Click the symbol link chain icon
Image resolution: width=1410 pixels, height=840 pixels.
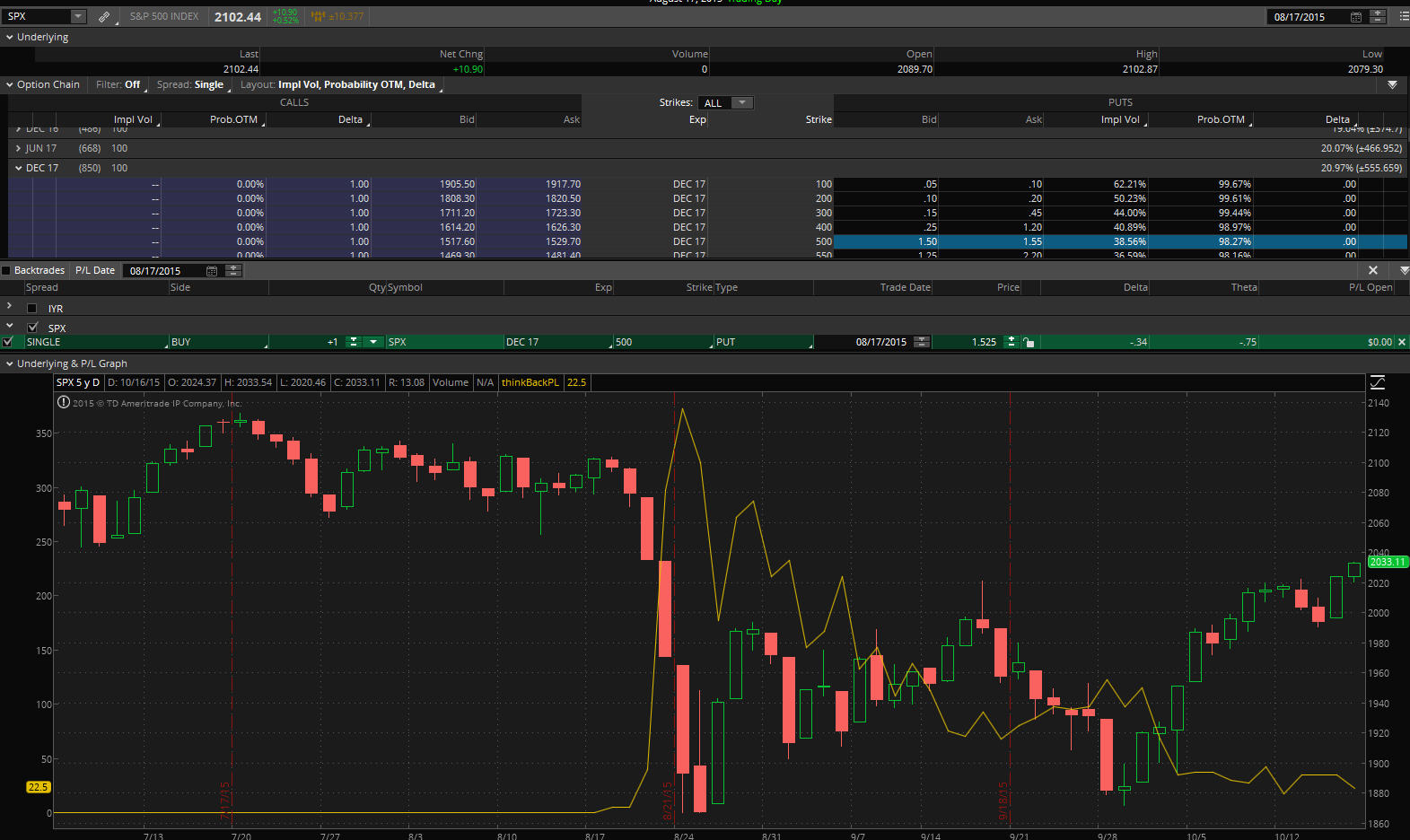[104, 16]
